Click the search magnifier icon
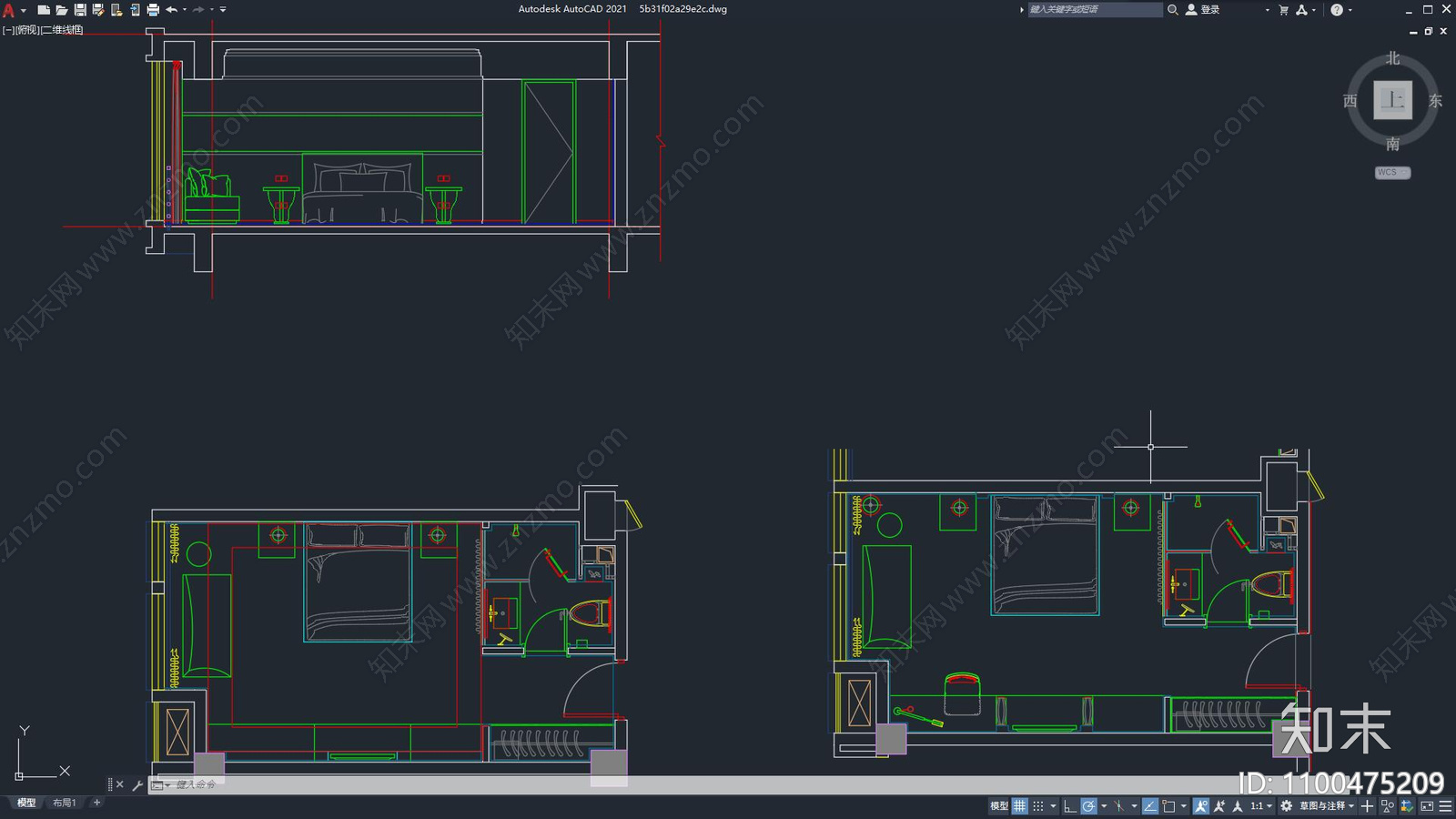 pos(1173,10)
